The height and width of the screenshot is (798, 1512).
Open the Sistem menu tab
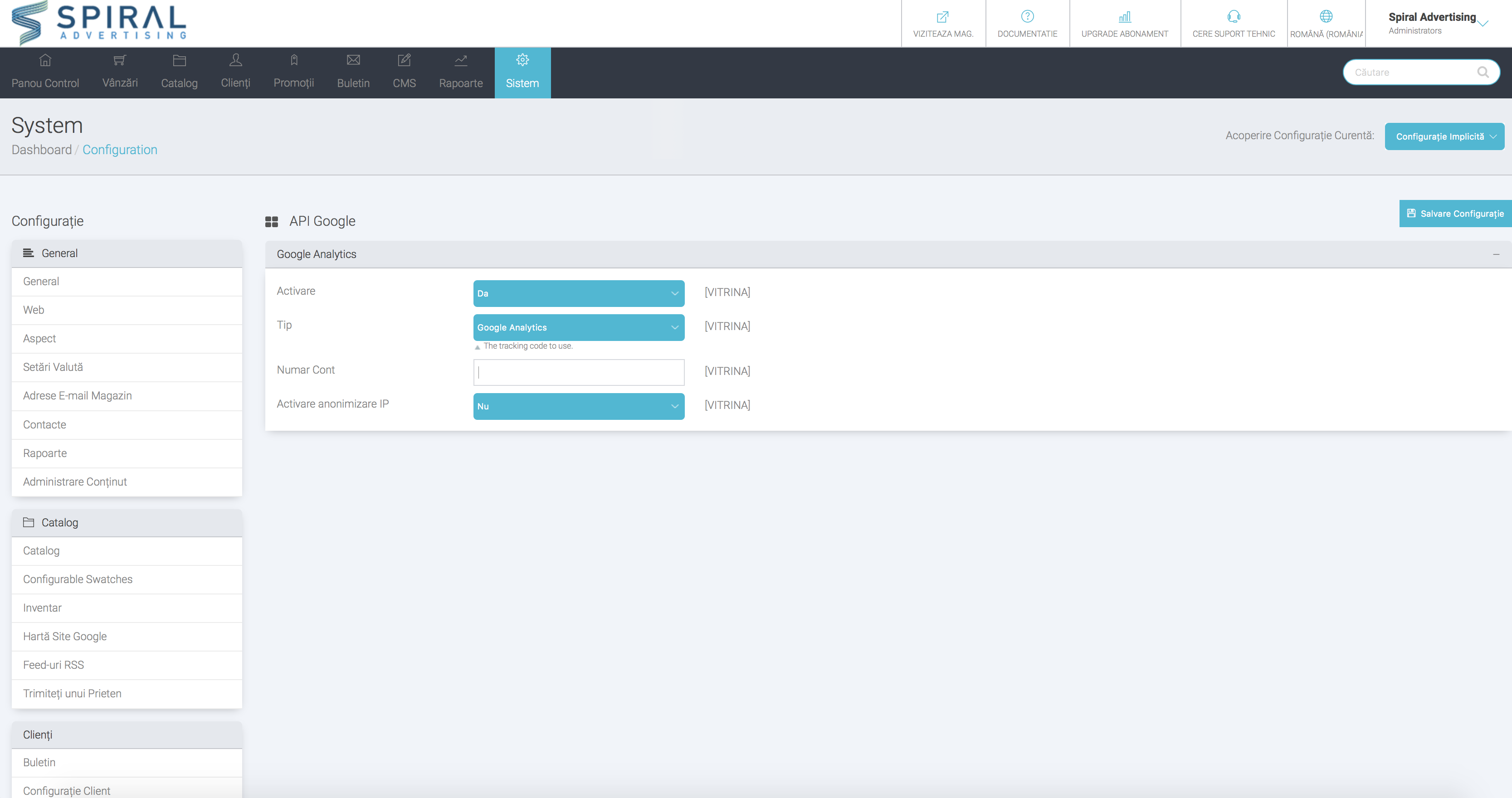522,73
